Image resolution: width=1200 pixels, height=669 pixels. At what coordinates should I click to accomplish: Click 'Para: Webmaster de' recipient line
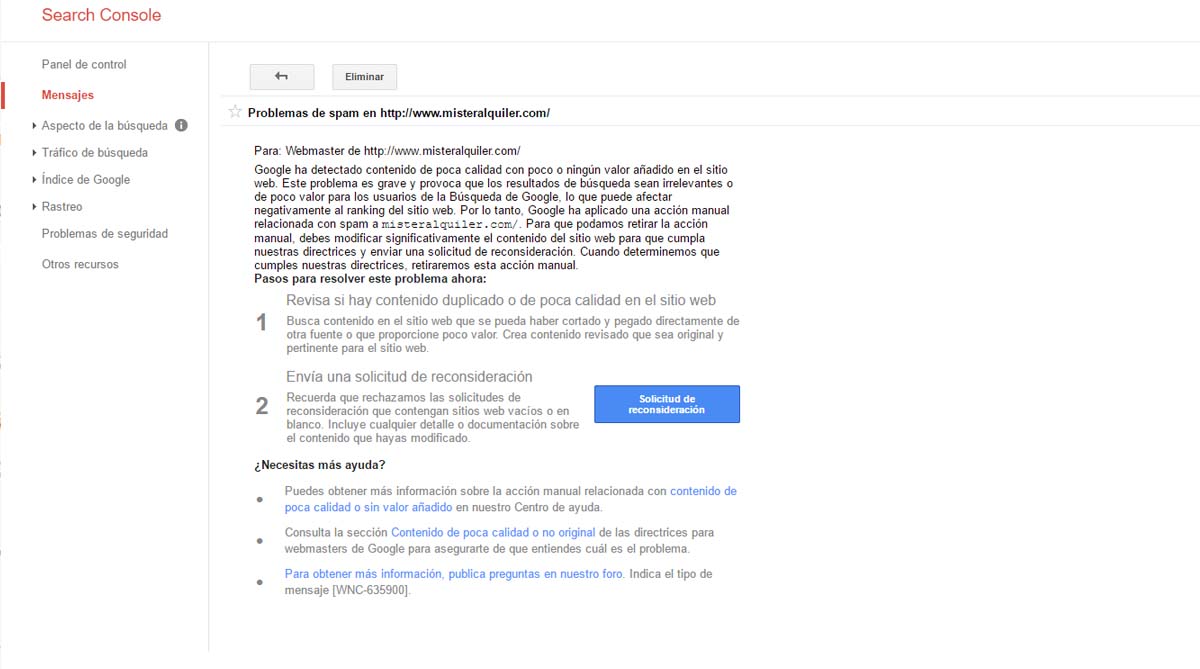[387, 151]
